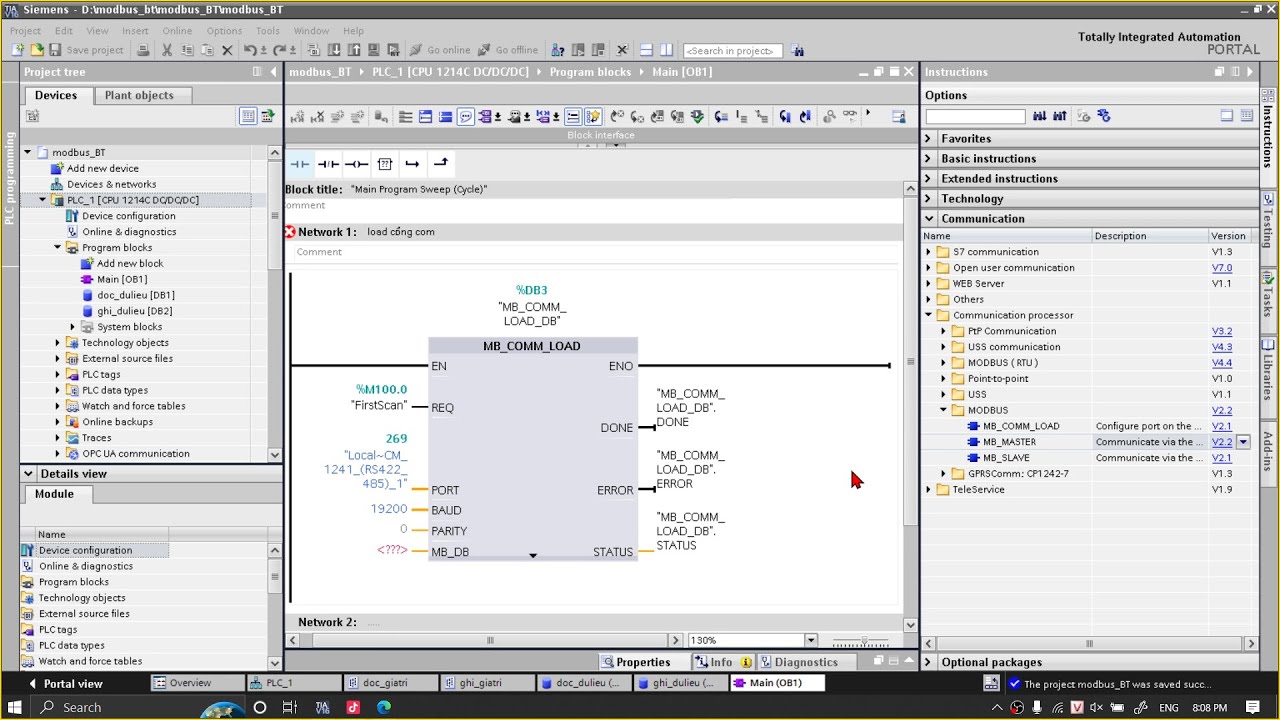The height and width of the screenshot is (720, 1280).
Task: Expand the Technology objects tree node
Action: click(58, 343)
